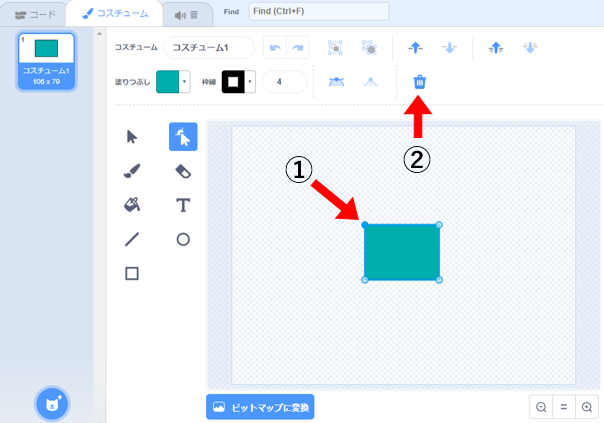Switch to the コスチューム tab
604x423 pixels.
click(115, 14)
